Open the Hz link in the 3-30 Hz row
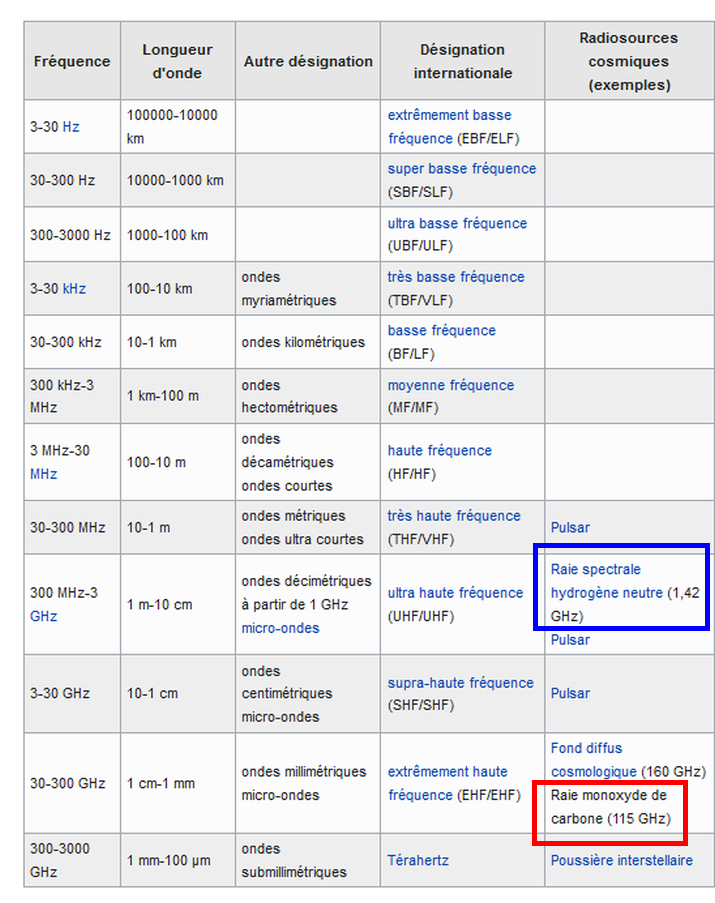Screen dimensions: 715x903 (x=71, y=127)
